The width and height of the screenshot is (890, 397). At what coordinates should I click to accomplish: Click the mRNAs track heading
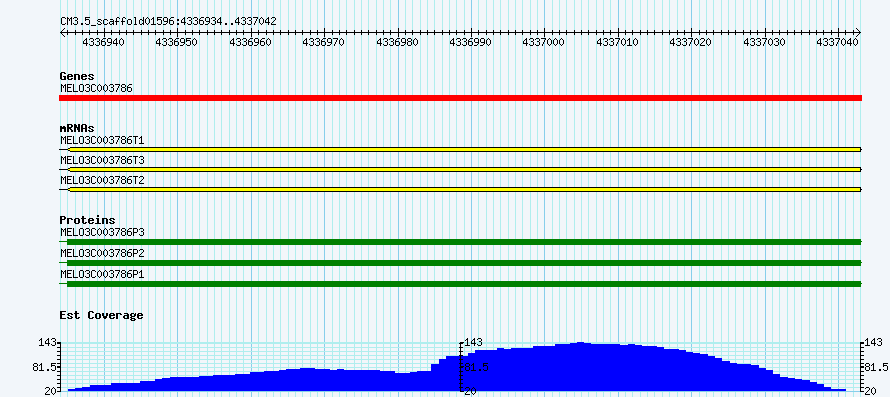click(x=77, y=128)
